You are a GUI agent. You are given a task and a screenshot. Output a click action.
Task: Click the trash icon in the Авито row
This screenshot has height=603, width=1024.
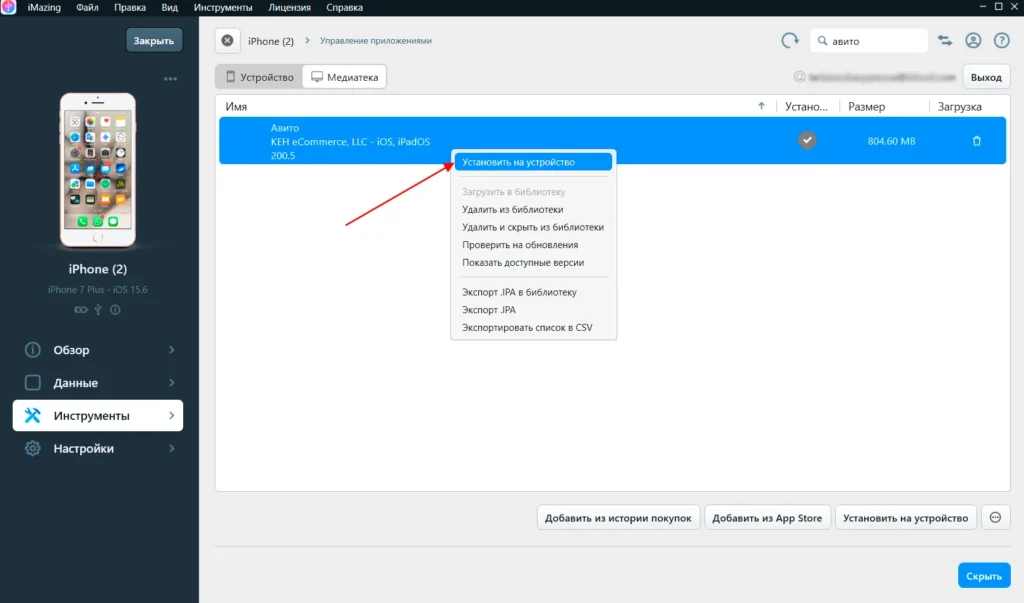pyautogui.click(x=977, y=141)
